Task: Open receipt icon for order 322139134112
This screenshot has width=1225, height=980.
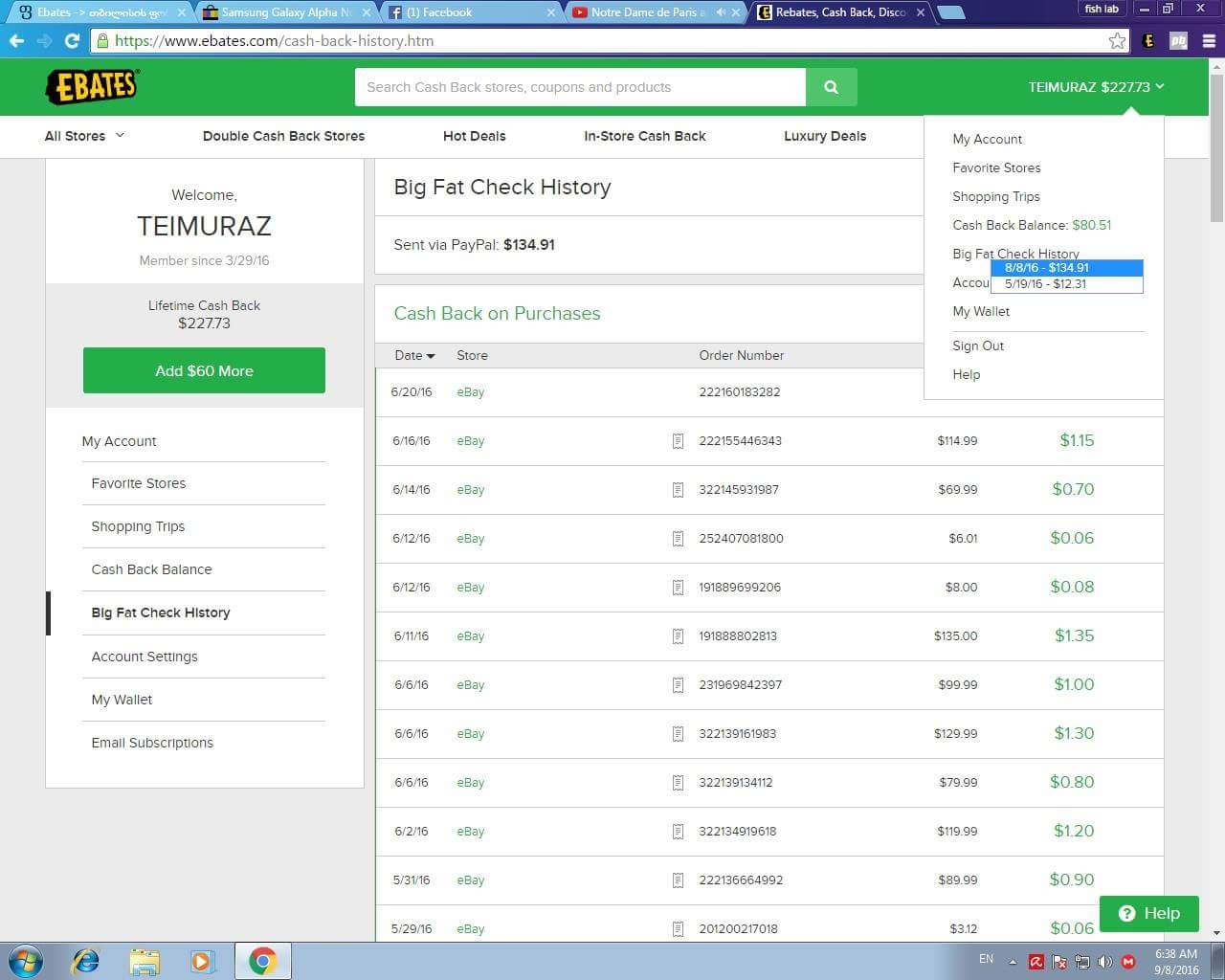Action: pos(678,783)
